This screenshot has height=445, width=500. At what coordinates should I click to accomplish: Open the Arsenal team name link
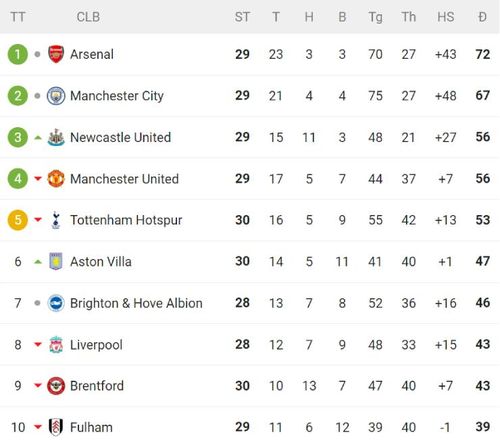click(92, 54)
